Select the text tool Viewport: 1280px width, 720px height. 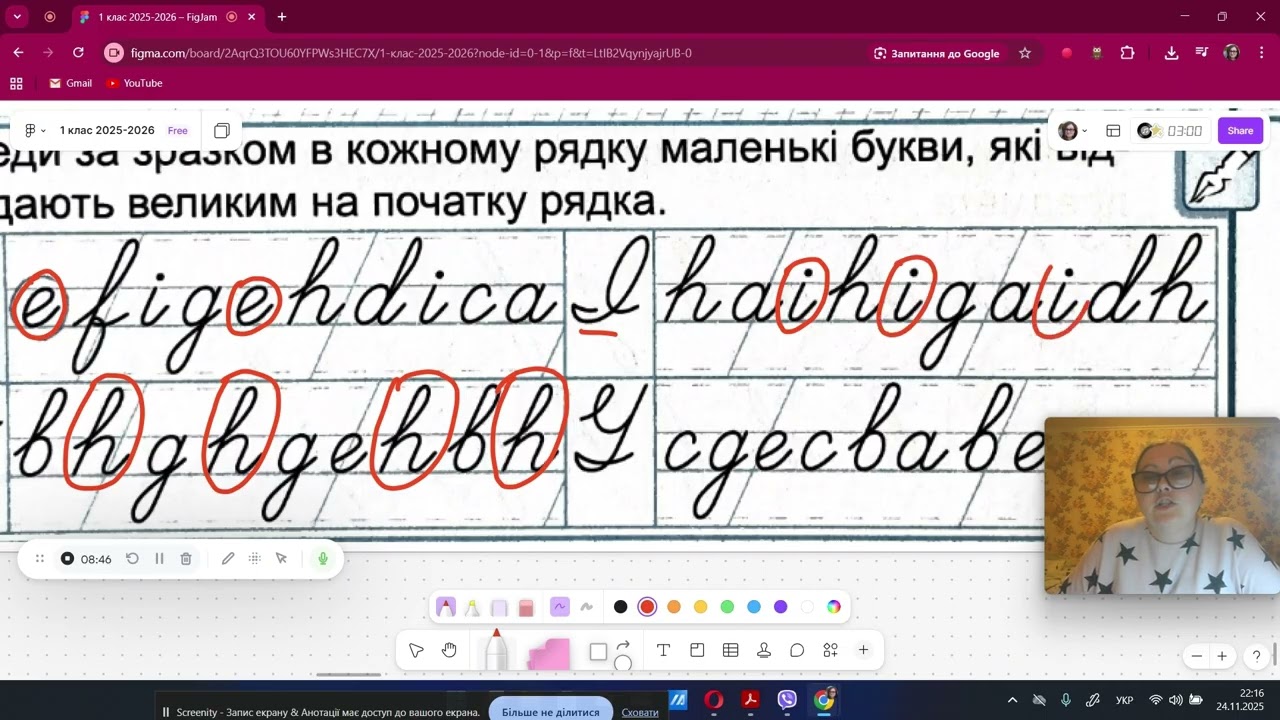[x=663, y=651]
